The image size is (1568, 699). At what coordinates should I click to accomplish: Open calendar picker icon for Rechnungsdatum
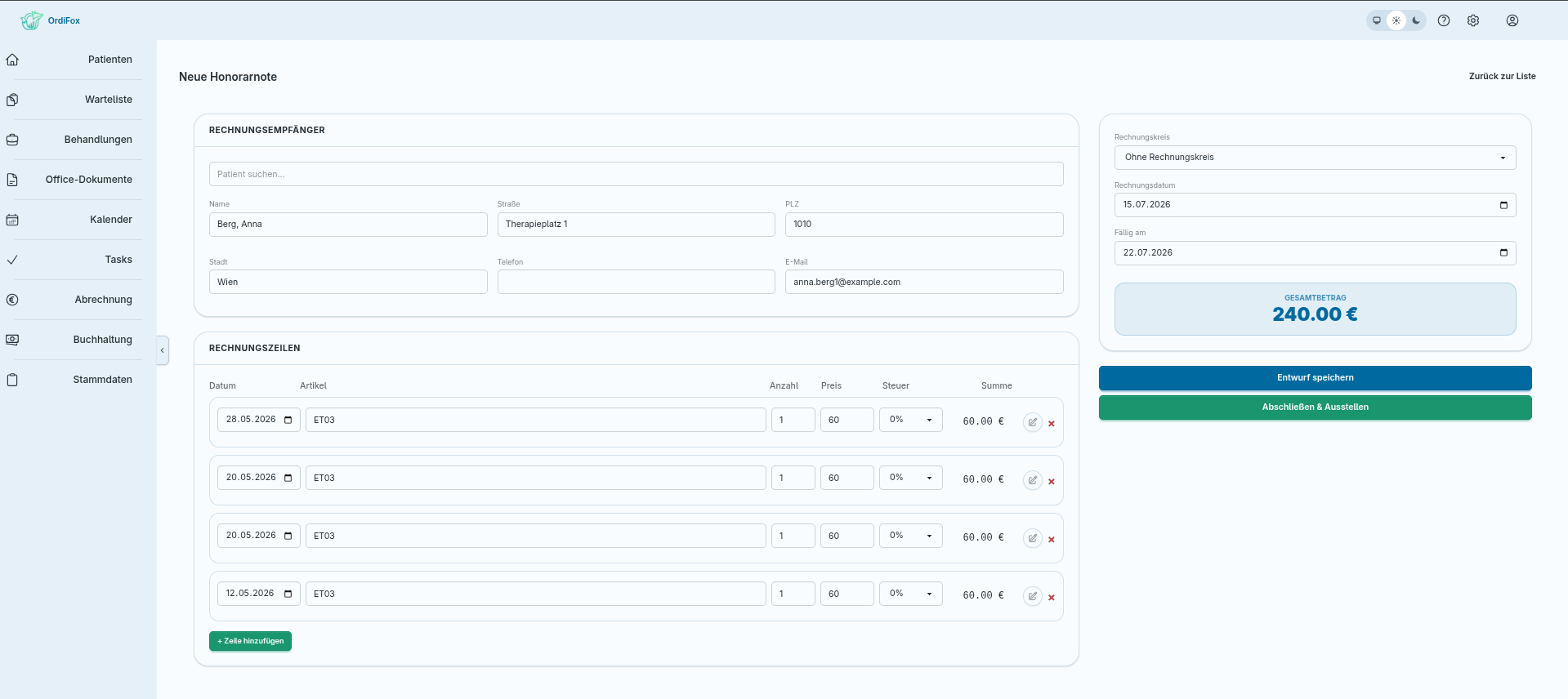tap(1503, 205)
